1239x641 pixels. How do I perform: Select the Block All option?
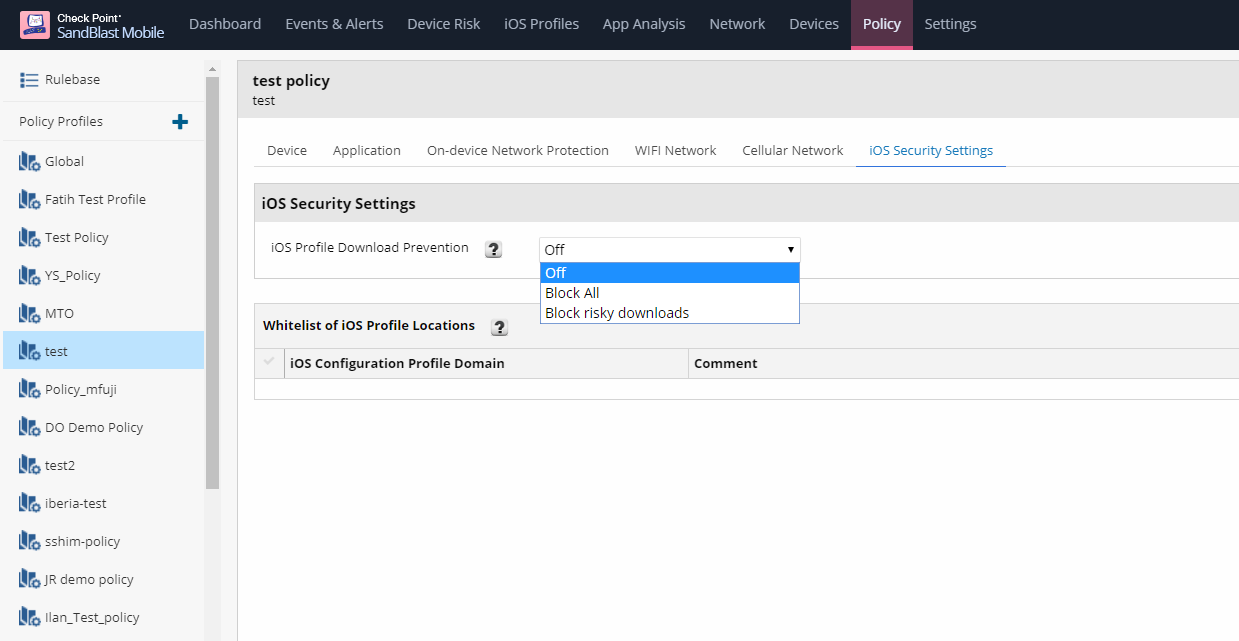(572, 293)
